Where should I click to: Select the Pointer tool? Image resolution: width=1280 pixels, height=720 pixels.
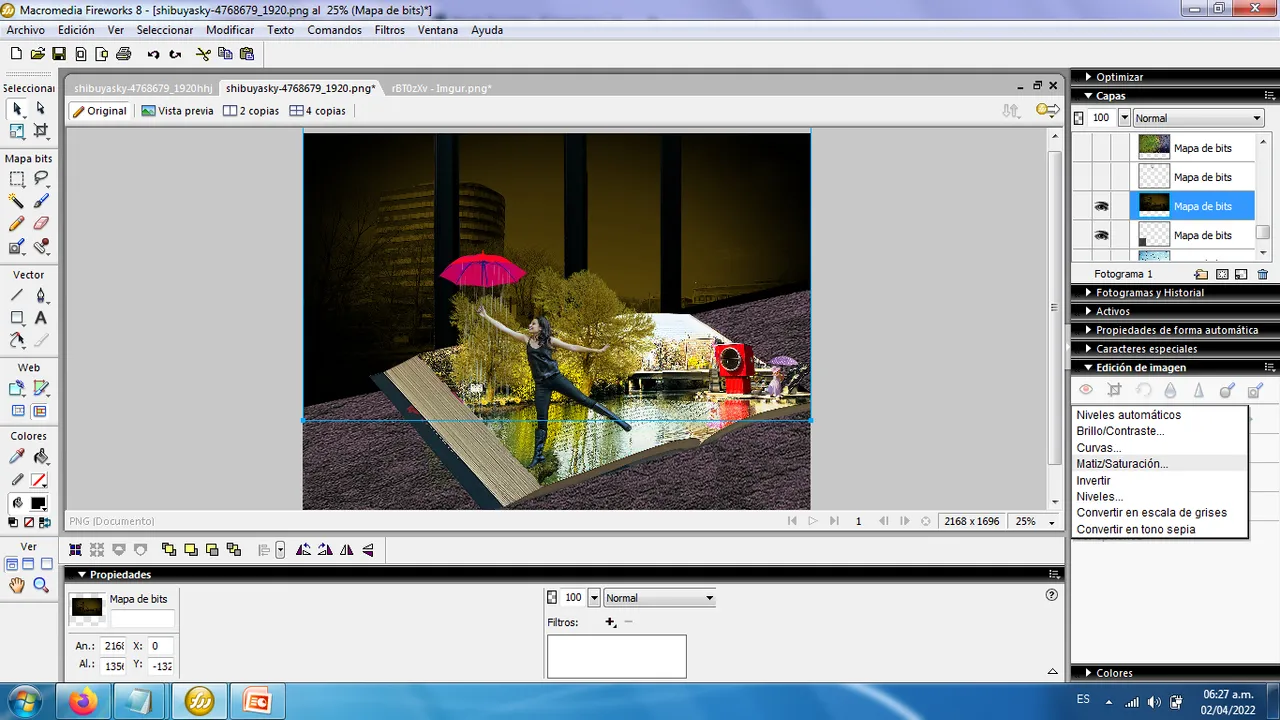(x=17, y=109)
